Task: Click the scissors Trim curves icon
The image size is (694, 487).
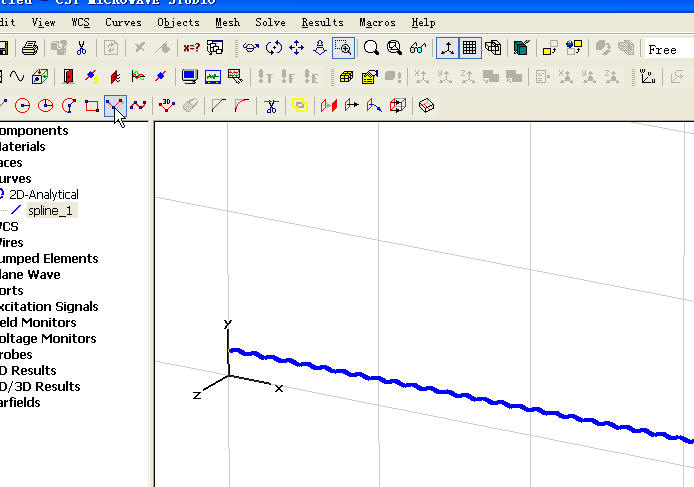Action: point(270,105)
